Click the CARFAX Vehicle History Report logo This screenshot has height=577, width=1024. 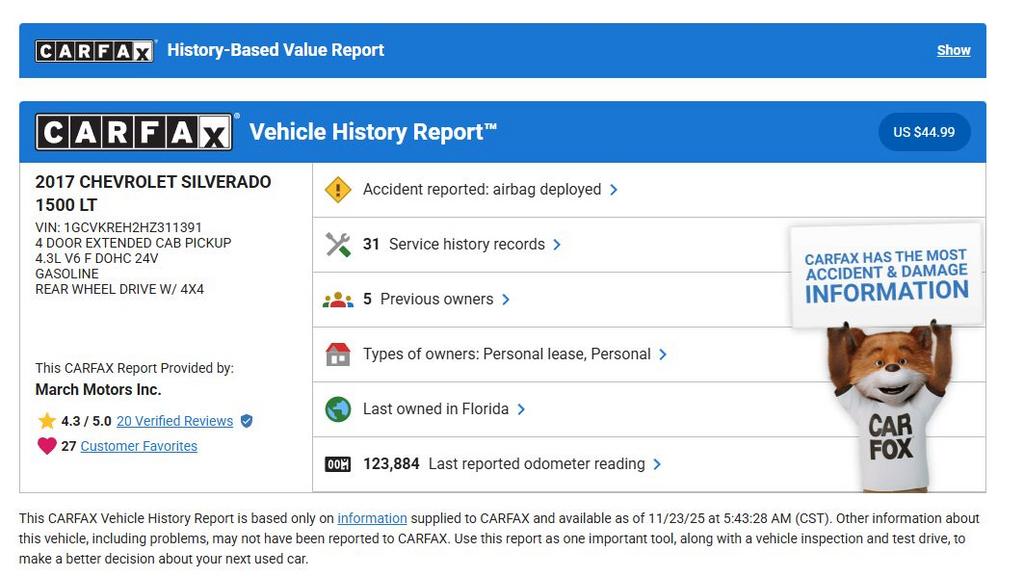click(134, 132)
